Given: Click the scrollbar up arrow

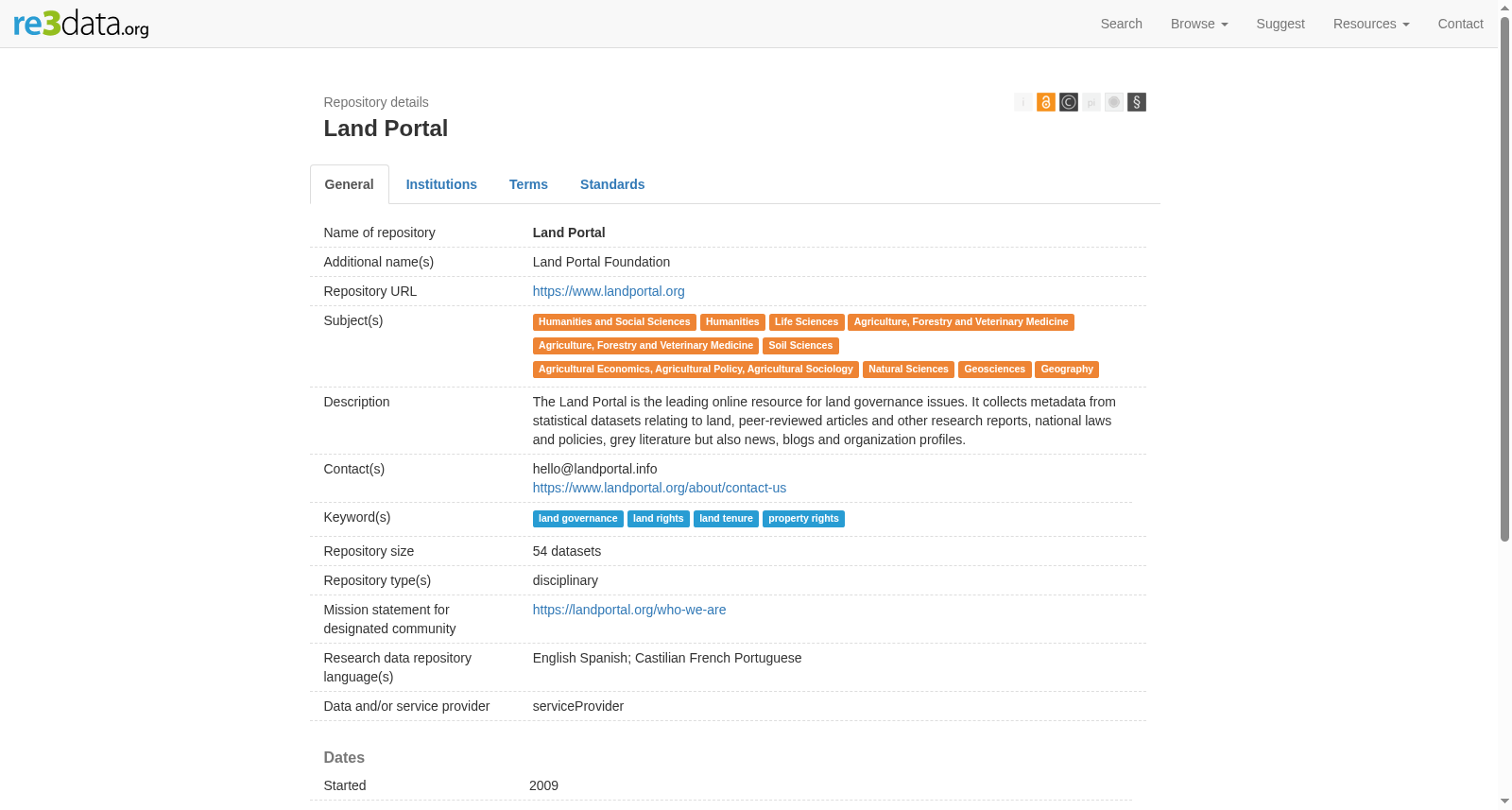Looking at the screenshot, I should (x=1504, y=7).
